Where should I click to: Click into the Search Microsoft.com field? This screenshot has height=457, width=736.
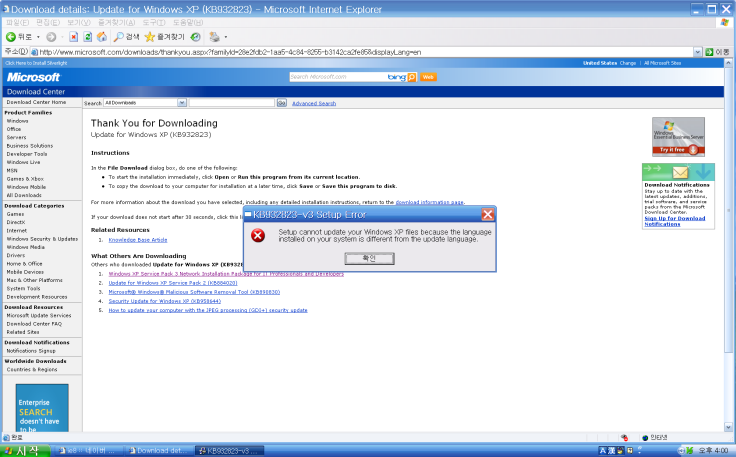click(x=338, y=77)
